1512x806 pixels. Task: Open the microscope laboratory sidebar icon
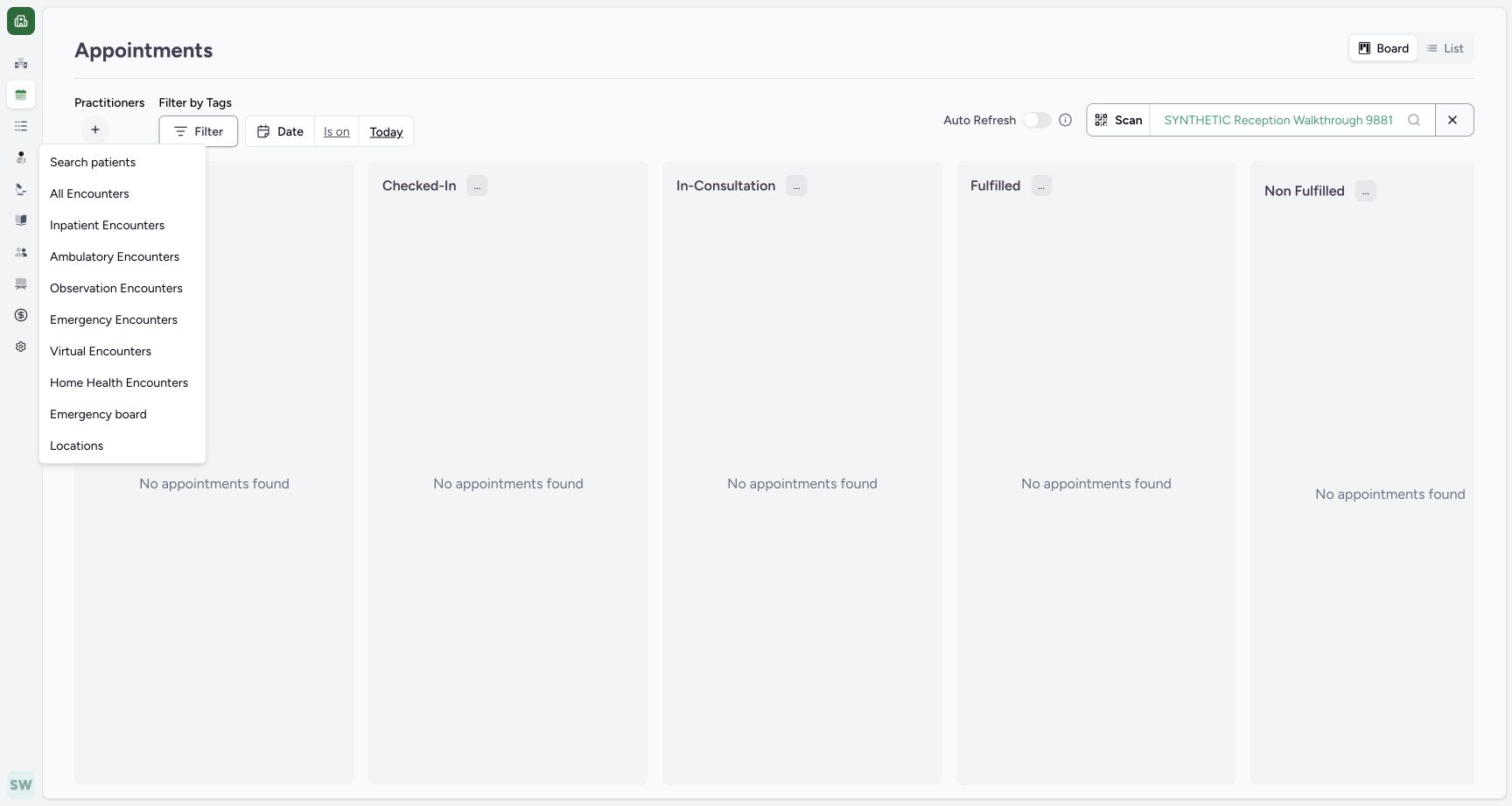pyautogui.click(x=21, y=189)
